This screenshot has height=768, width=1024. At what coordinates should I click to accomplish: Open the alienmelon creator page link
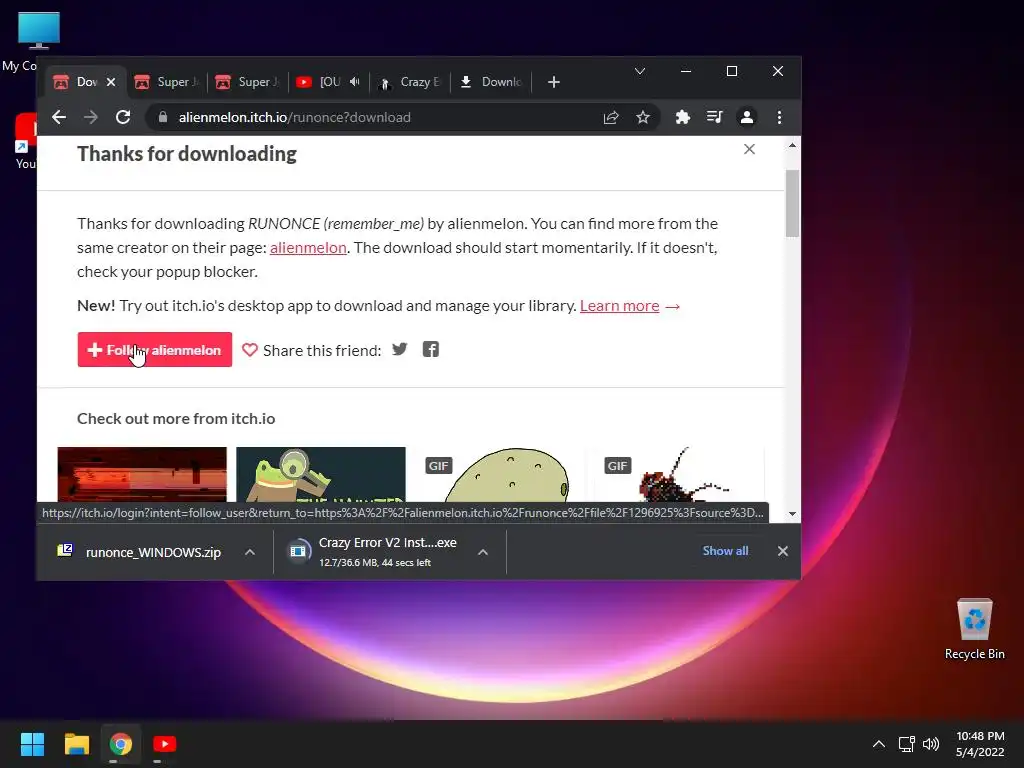pyautogui.click(x=308, y=248)
